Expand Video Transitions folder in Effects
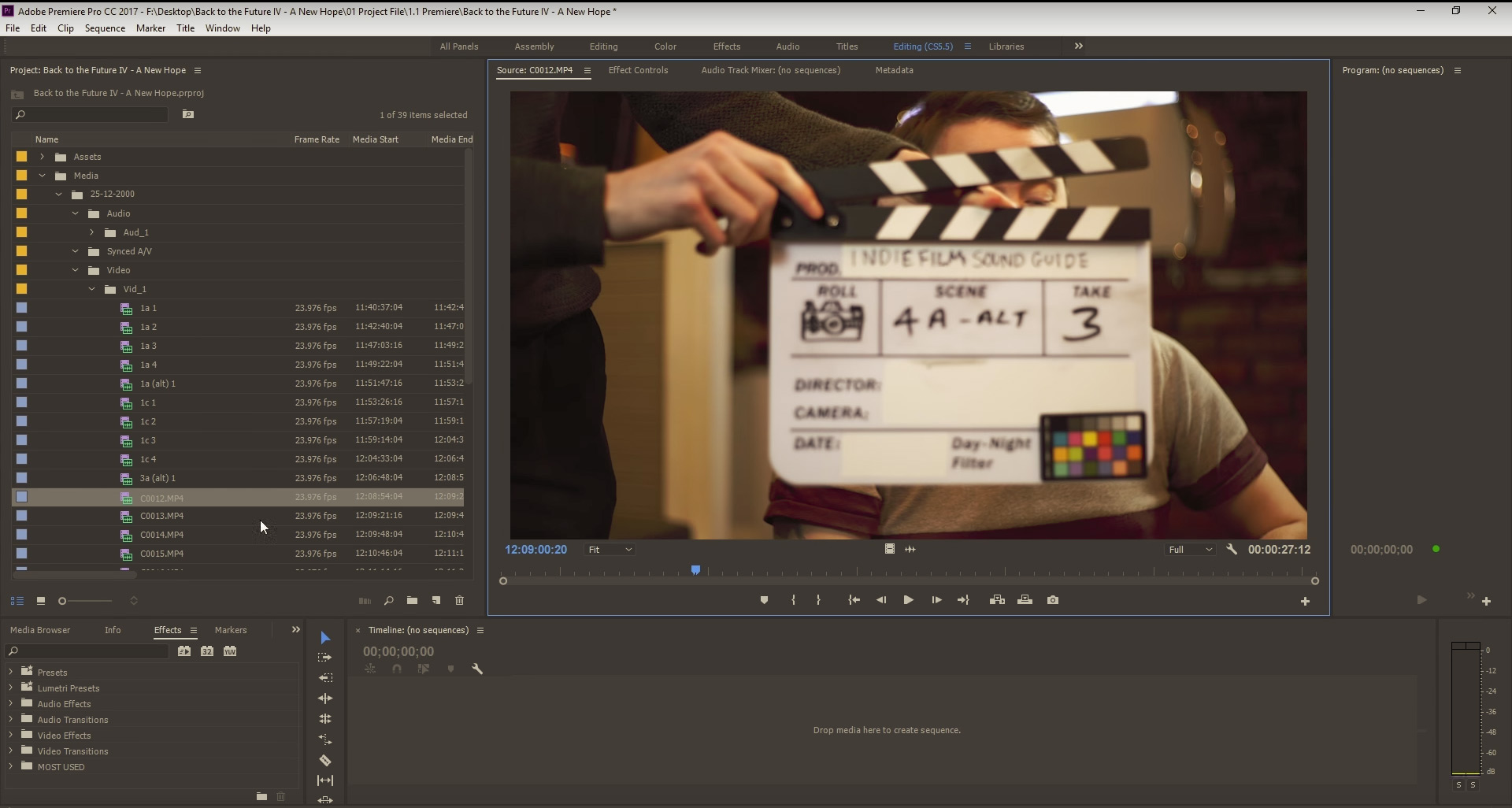Image resolution: width=1512 pixels, height=808 pixels. pos(11,751)
